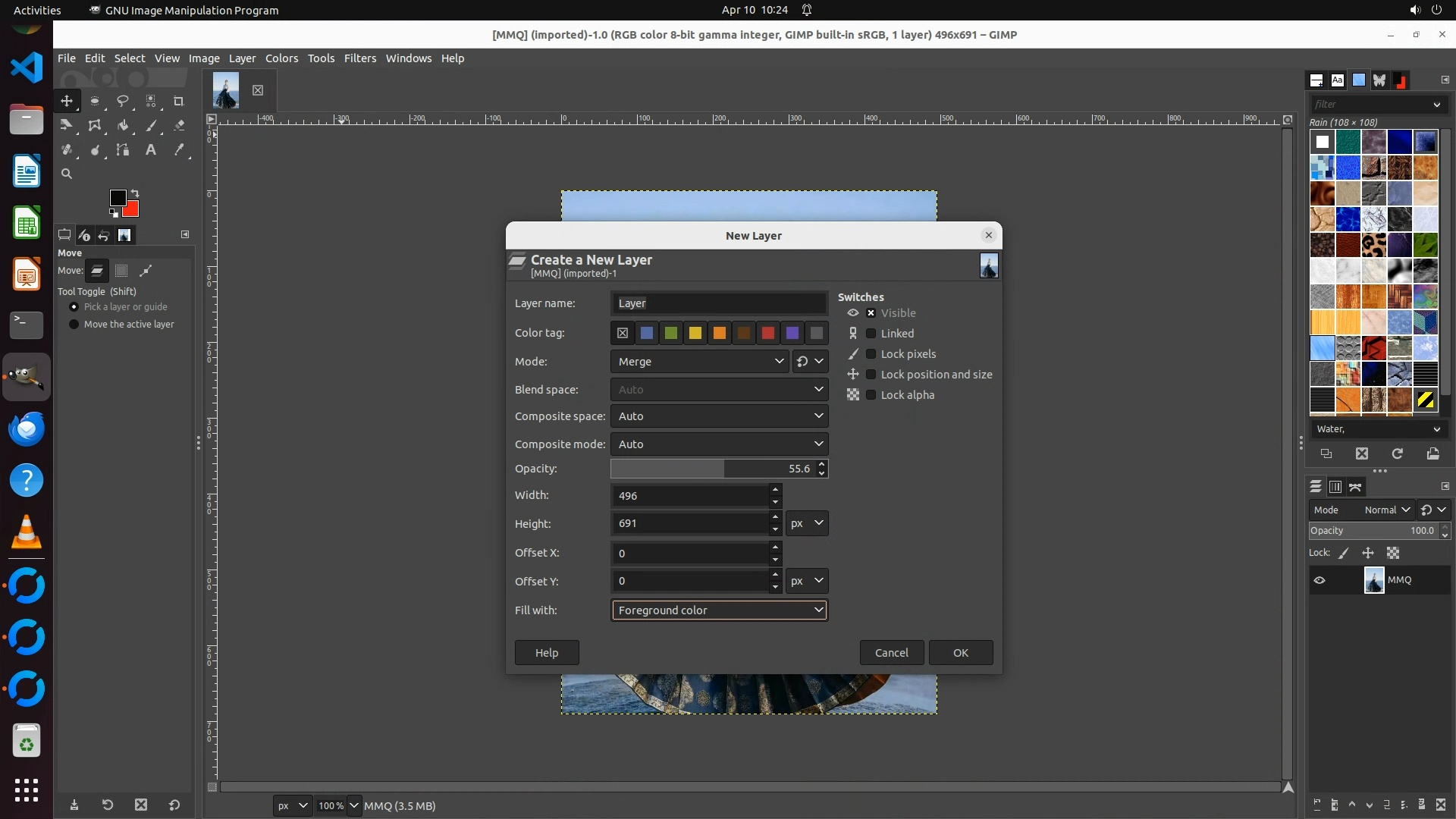Select the Free Select lasso tool
Viewport: 1456px width, 819px height.
tap(122, 101)
